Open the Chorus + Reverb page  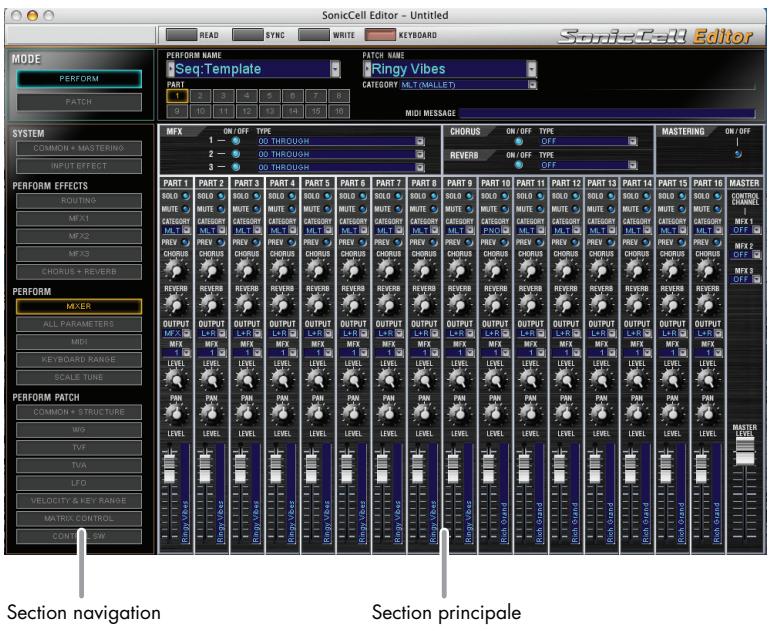pyautogui.click(x=79, y=271)
